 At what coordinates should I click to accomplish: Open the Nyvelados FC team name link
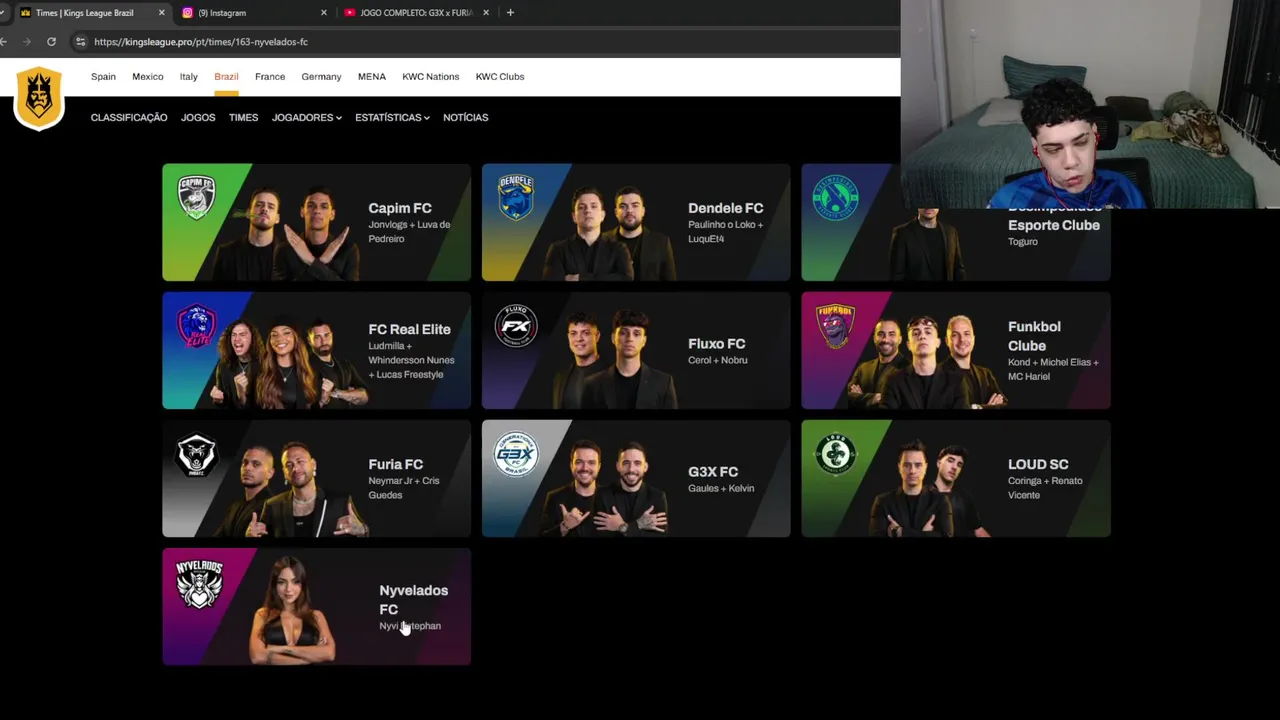click(x=413, y=599)
